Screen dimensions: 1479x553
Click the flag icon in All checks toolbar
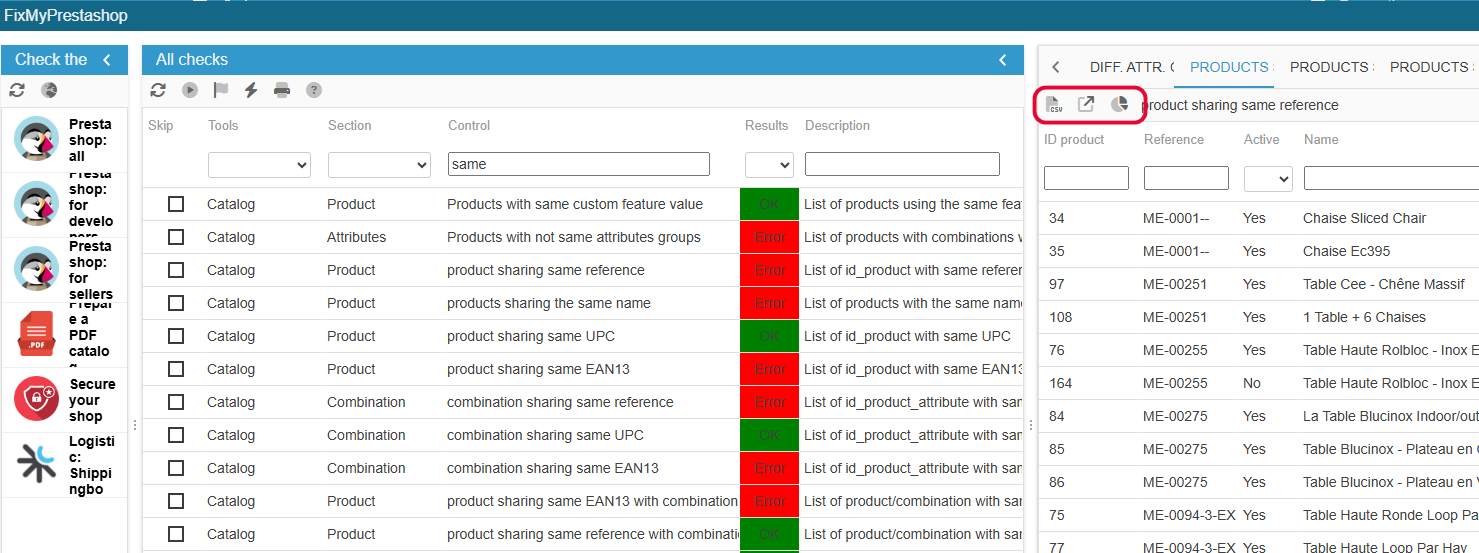point(221,90)
